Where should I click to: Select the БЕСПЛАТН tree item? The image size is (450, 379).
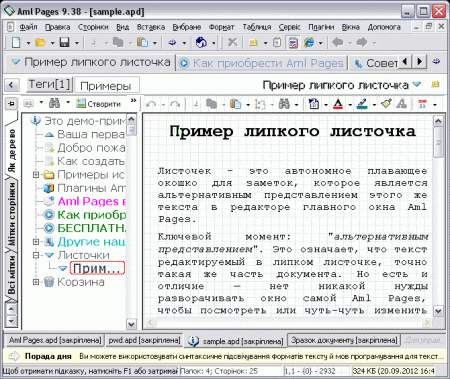click(x=85, y=228)
